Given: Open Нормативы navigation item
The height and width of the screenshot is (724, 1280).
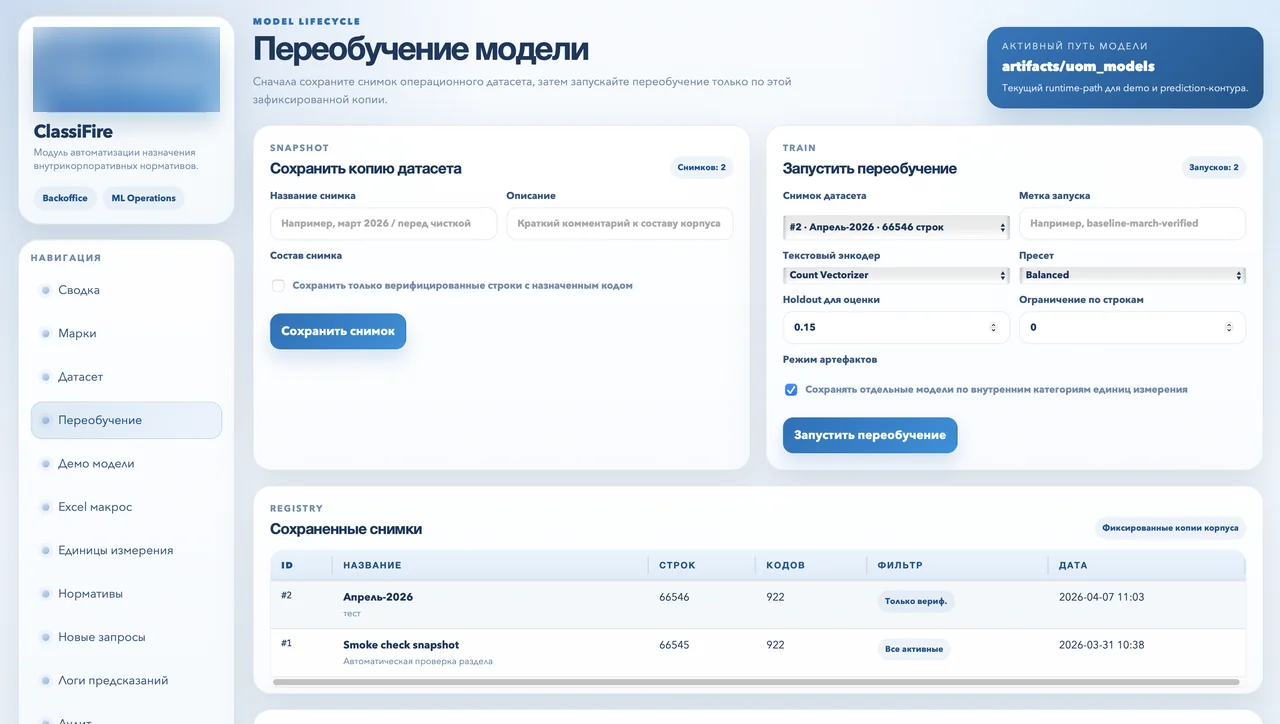Looking at the screenshot, I should pyautogui.click(x=126, y=593).
